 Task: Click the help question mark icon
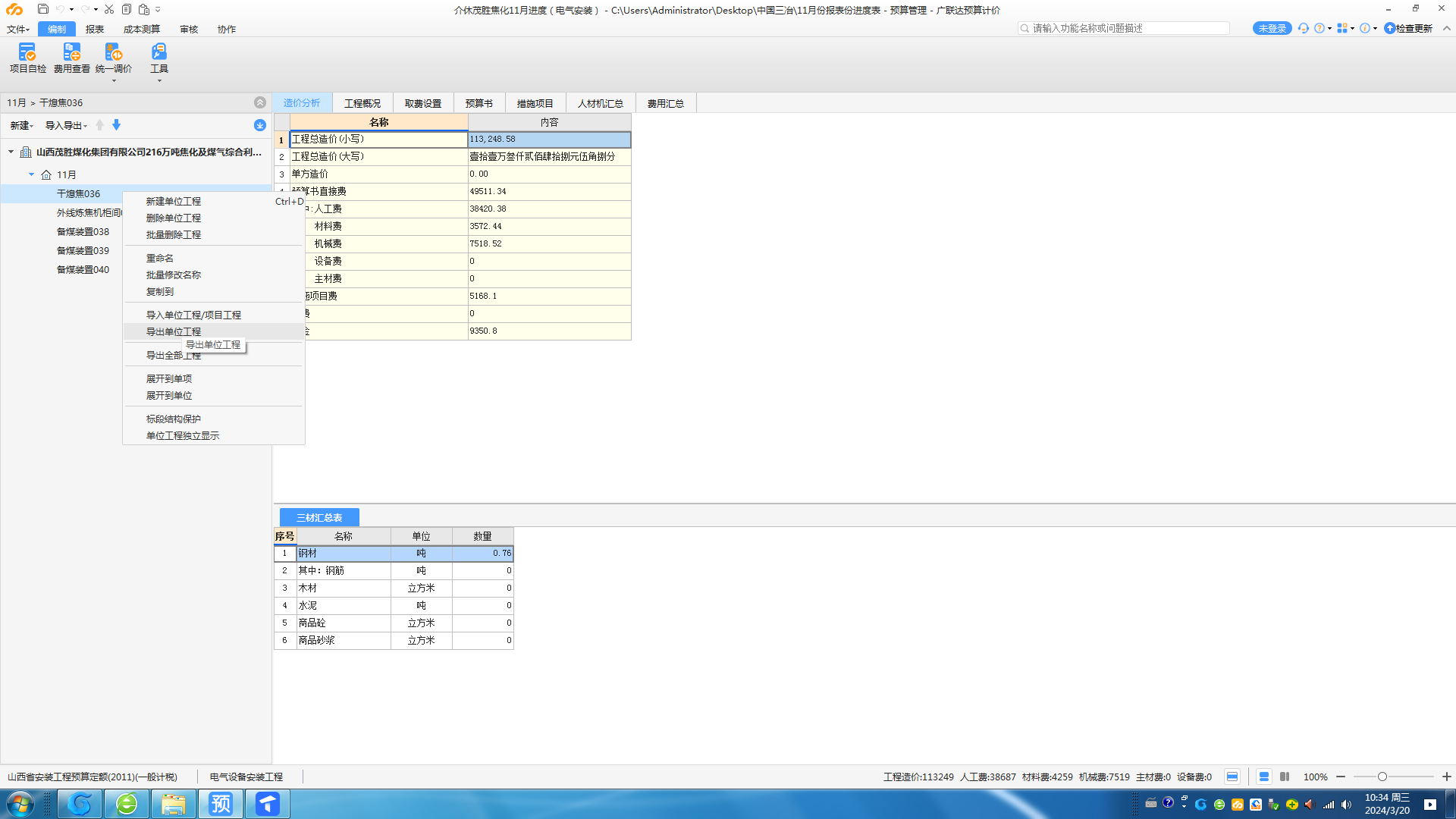1319,28
